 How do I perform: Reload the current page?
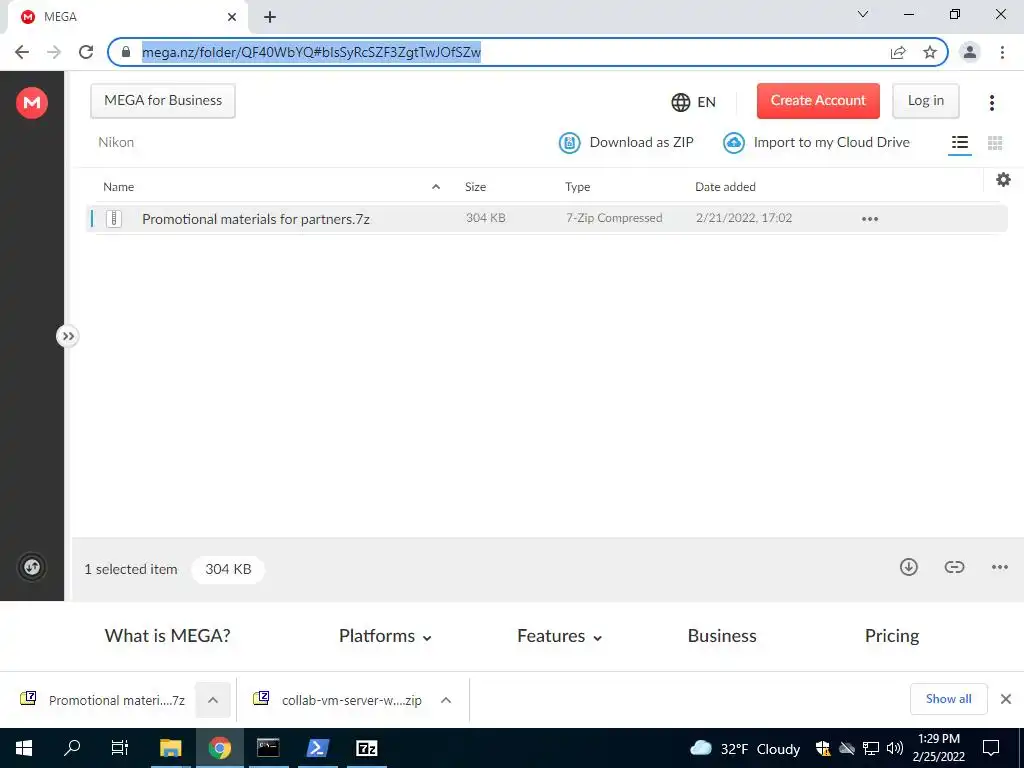tap(86, 52)
